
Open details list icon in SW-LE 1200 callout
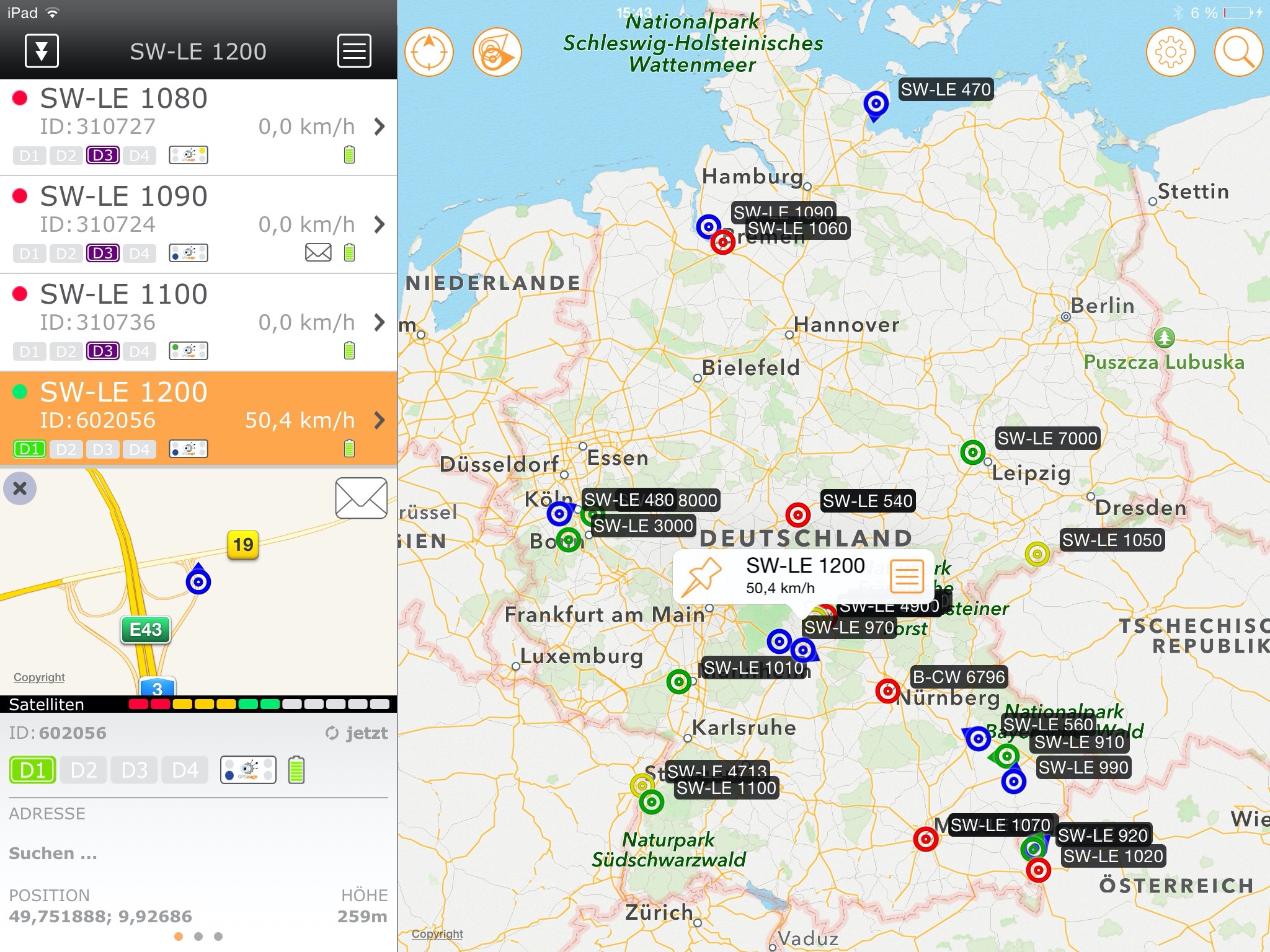click(907, 576)
